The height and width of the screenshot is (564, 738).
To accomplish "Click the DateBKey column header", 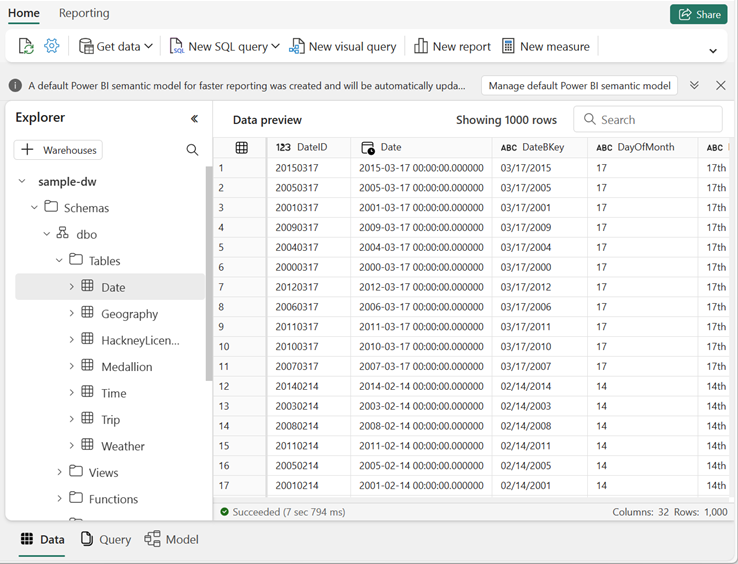I will [x=540, y=147].
